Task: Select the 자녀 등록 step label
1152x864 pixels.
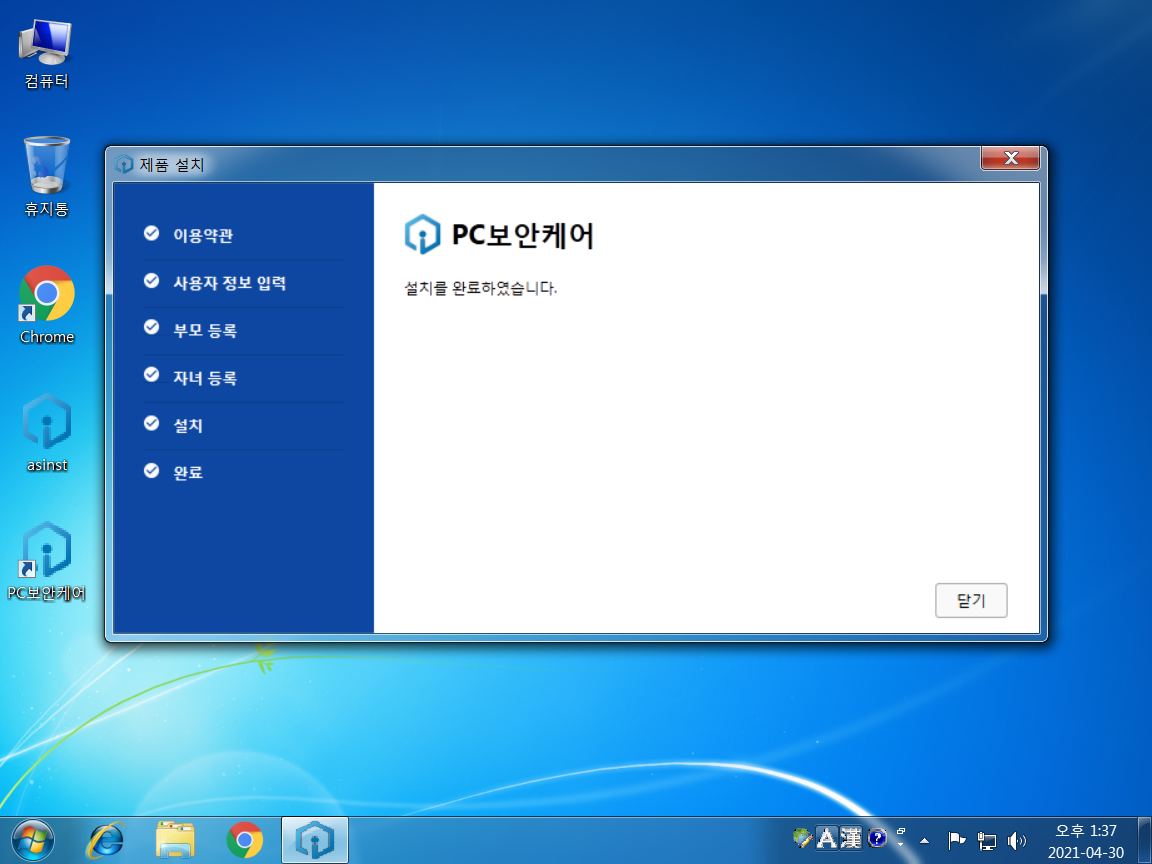Action: coord(205,378)
